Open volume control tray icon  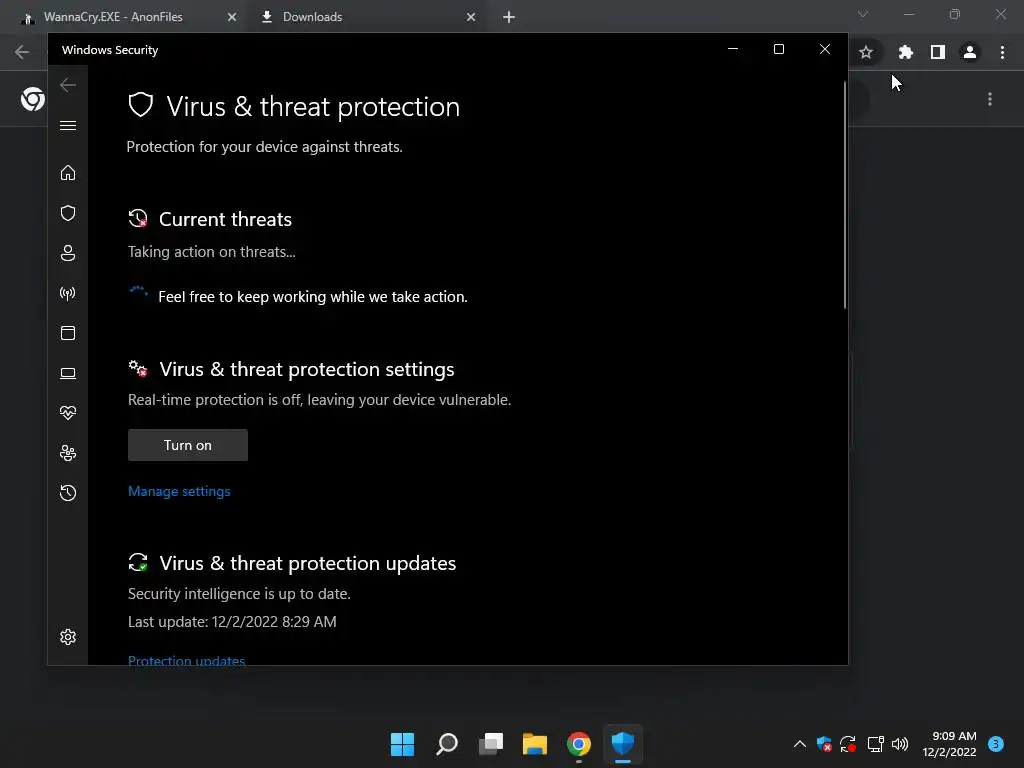[900, 744]
